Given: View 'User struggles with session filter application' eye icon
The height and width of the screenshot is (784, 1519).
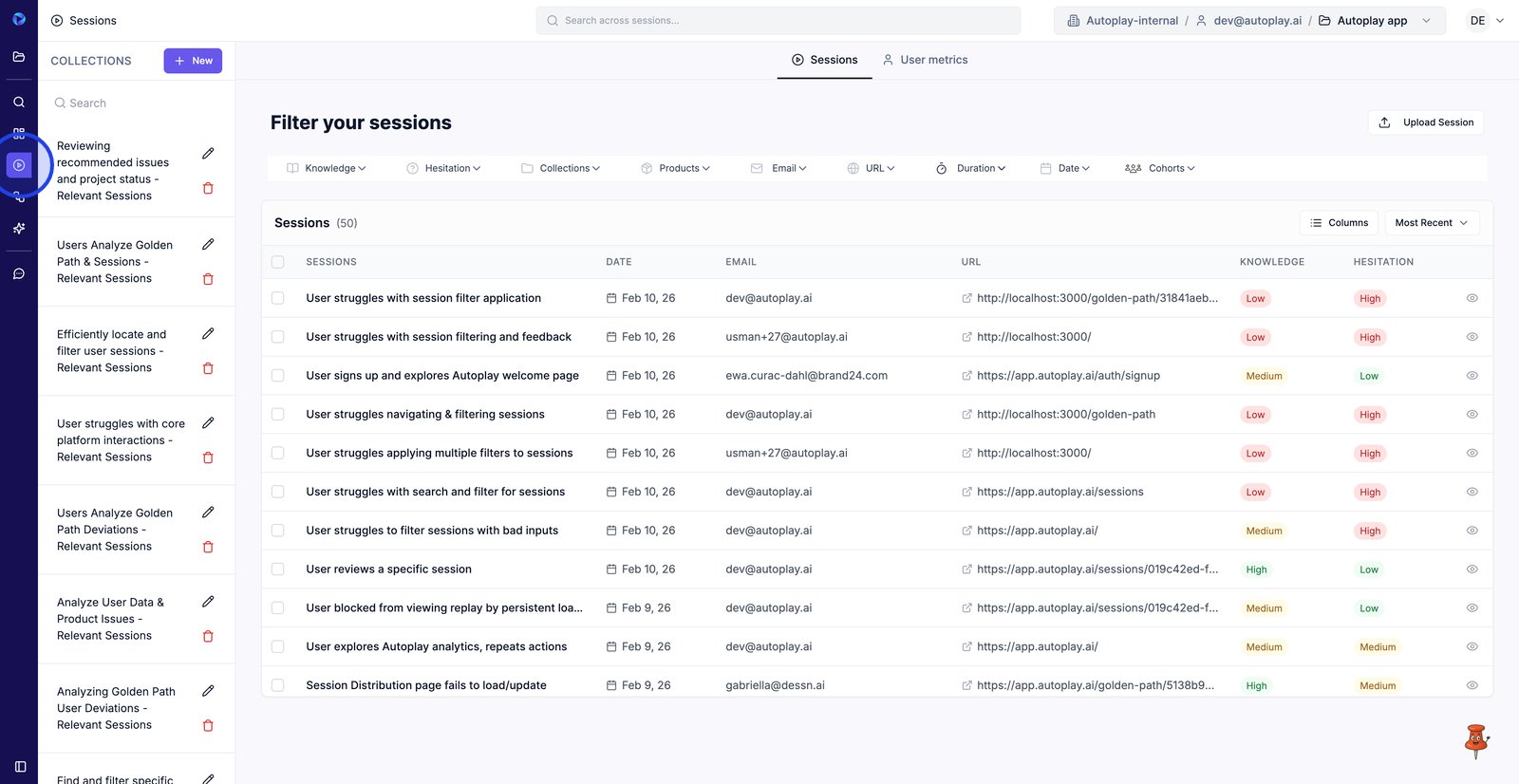Looking at the screenshot, I should tap(1472, 298).
